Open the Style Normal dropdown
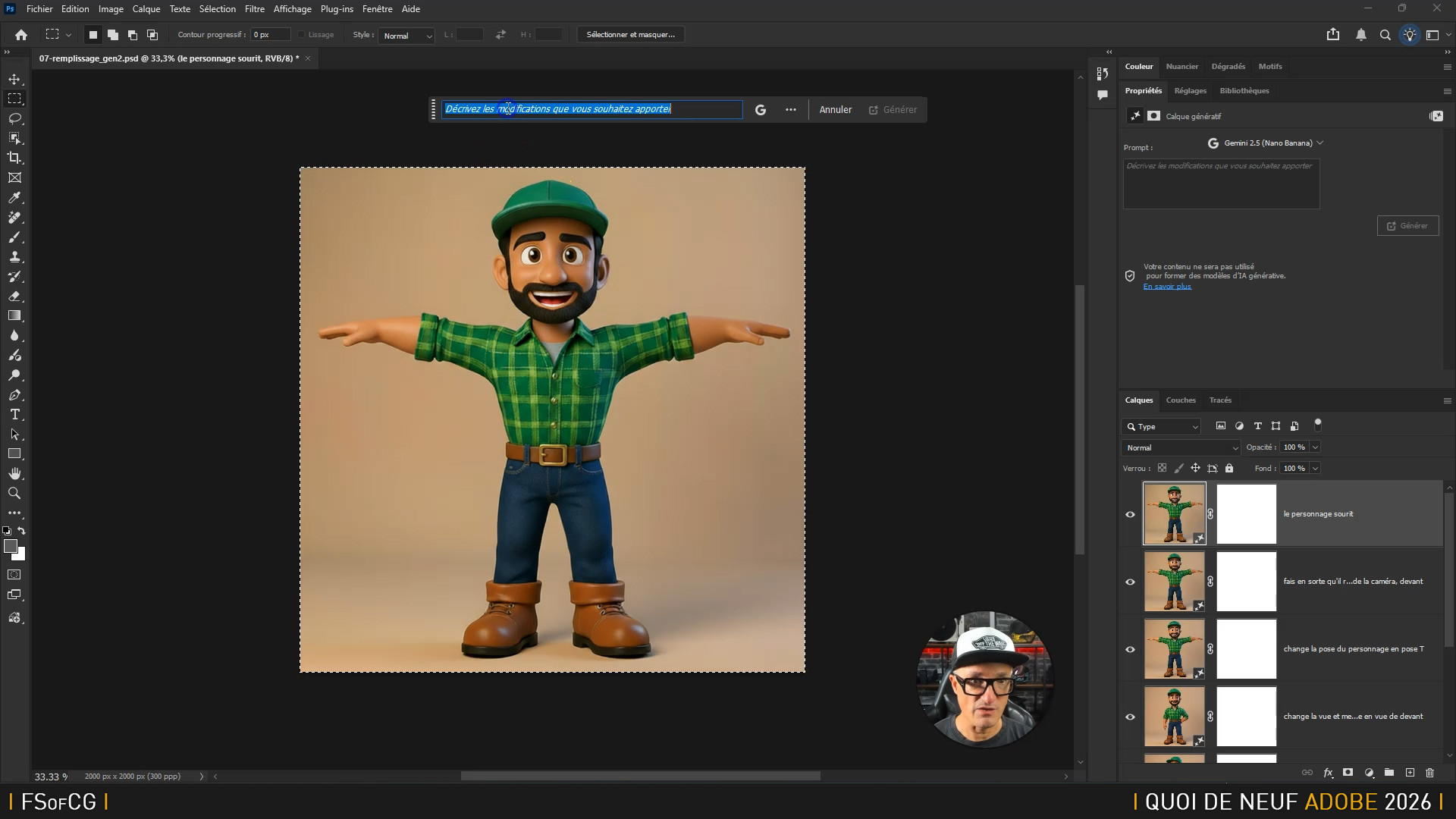 tap(406, 36)
